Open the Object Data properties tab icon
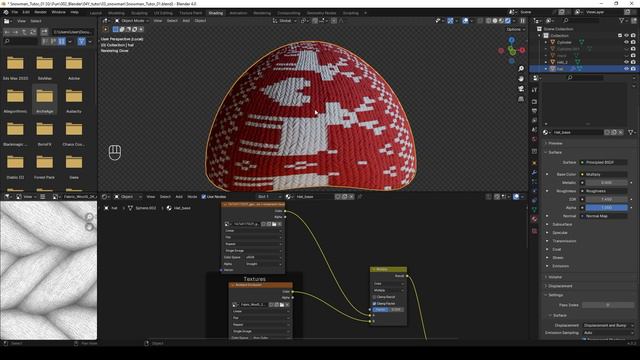 534,209
